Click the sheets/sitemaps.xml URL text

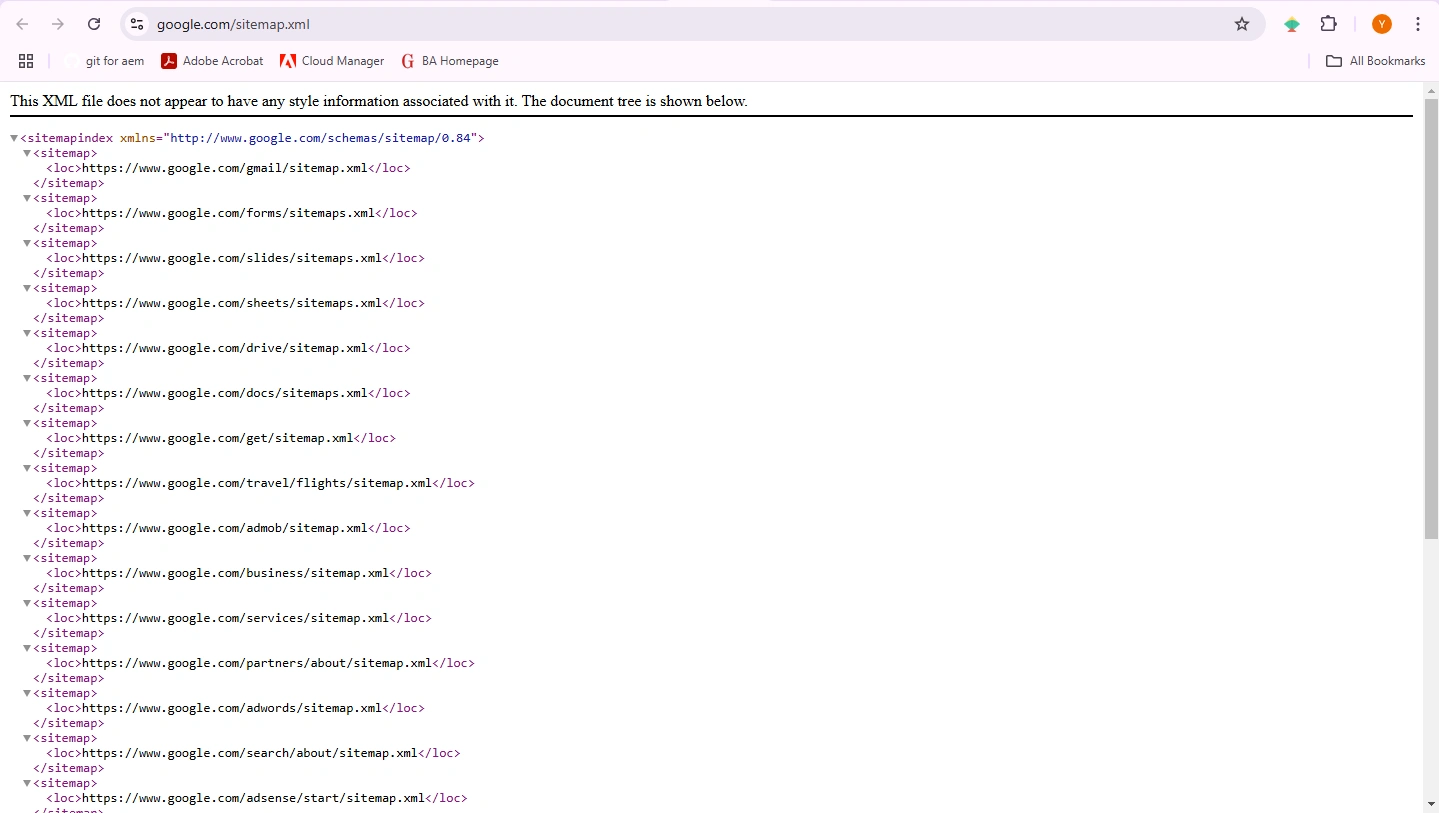click(x=232, y=303)
